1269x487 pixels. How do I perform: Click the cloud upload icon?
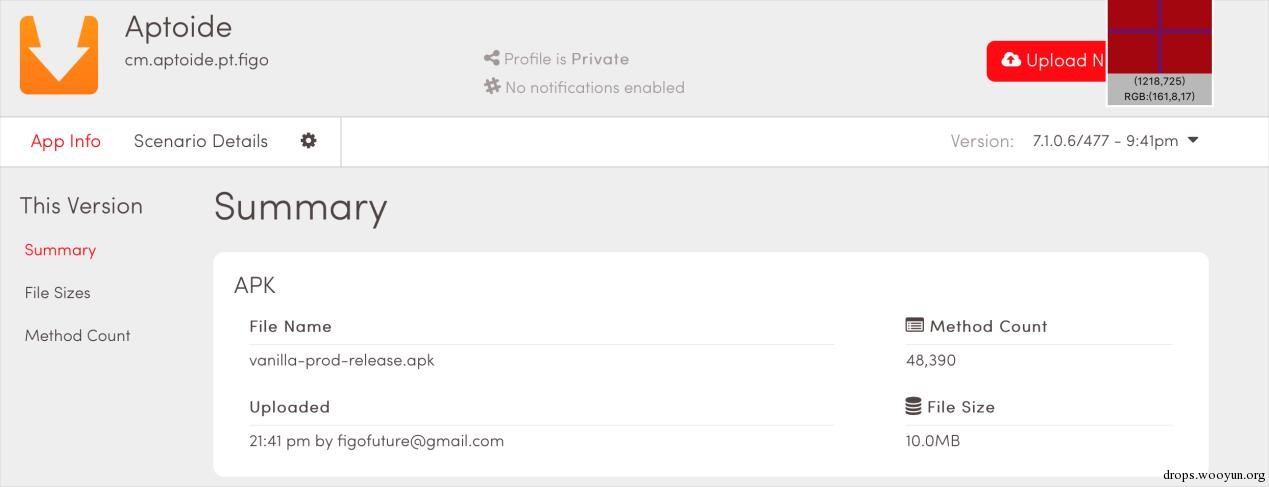pyautogui.click(x=1011, y=61)
